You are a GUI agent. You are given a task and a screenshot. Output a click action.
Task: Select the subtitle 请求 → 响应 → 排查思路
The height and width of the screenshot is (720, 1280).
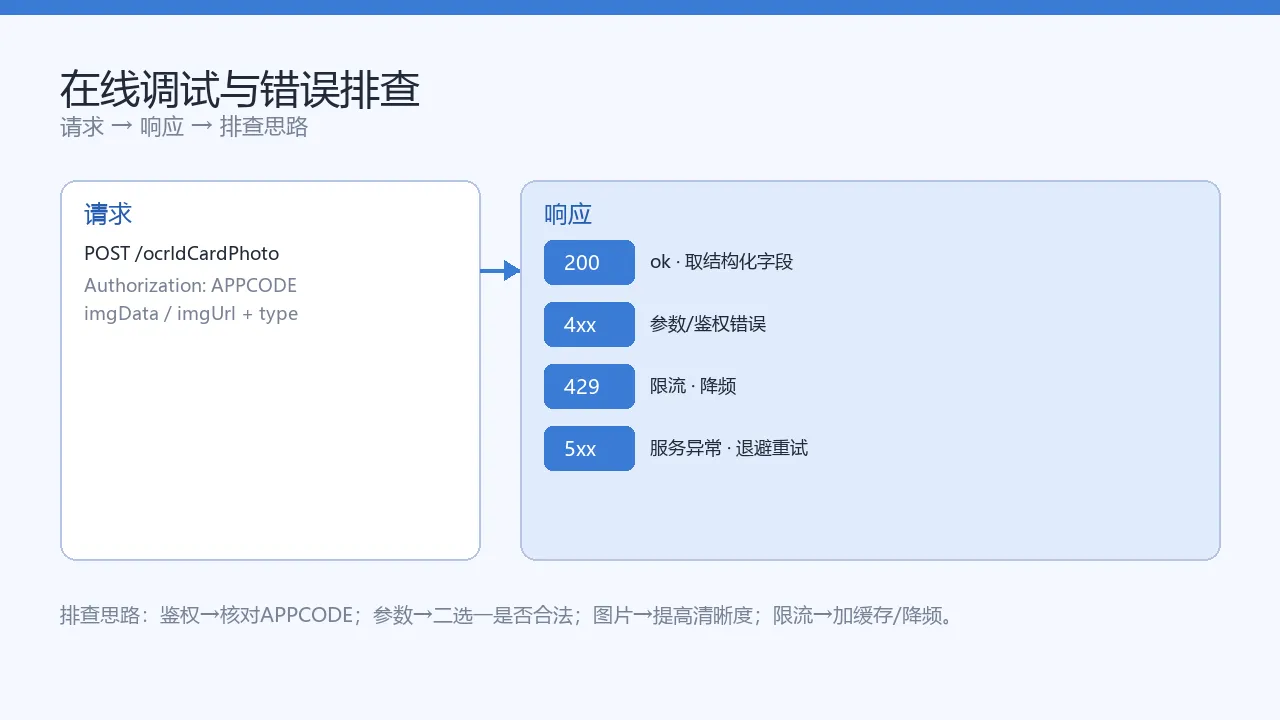coord(184,127)
